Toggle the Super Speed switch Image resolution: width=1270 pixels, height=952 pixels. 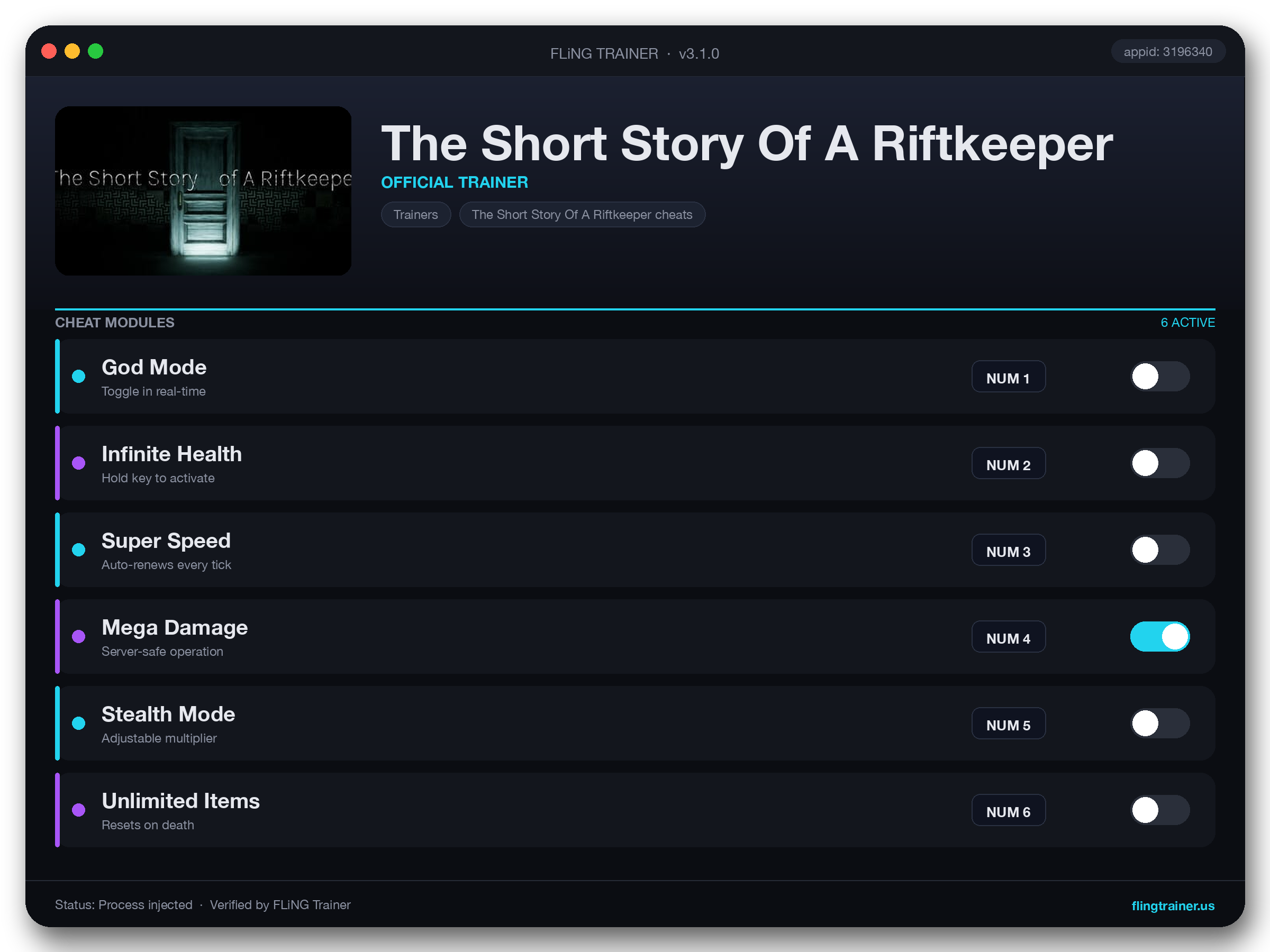tap(1160, 550)
